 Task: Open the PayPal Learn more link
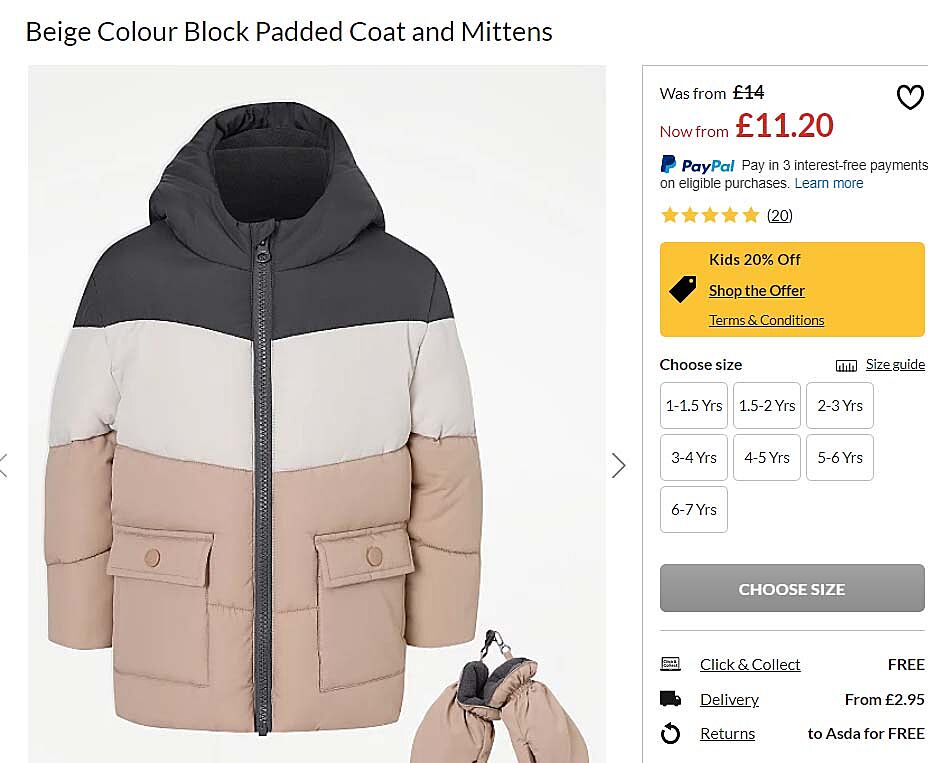(829, 184)
